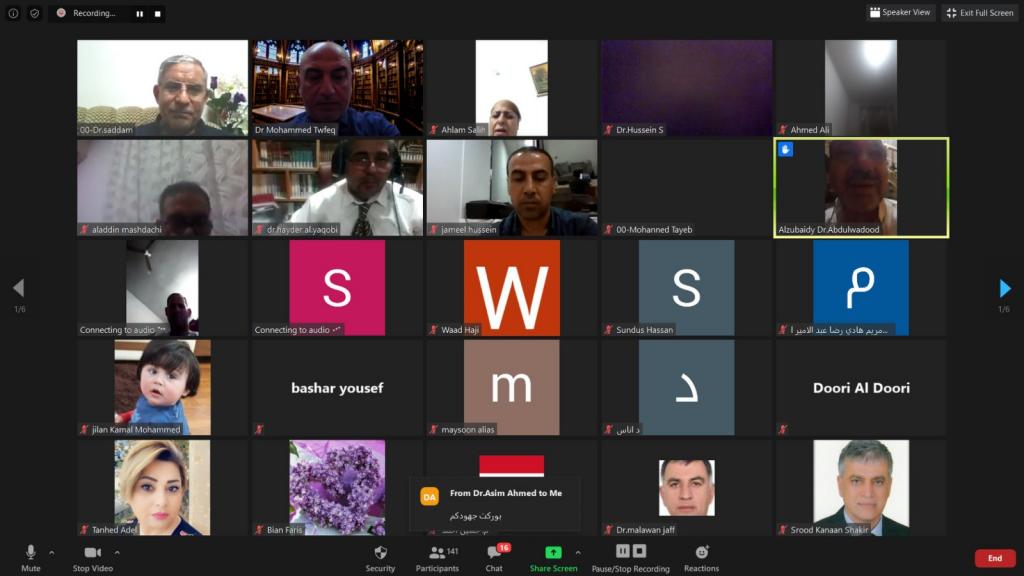Viewport: 1024px width, 576px height.
Task: Click the encryption shield icon at top
Action: pyautogui.click(x=35, y=13)
